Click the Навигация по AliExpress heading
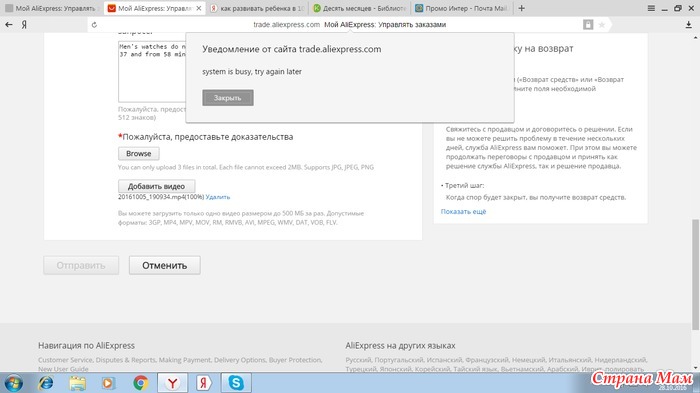This screenshot has height=393, width=700. coord(86,346)
